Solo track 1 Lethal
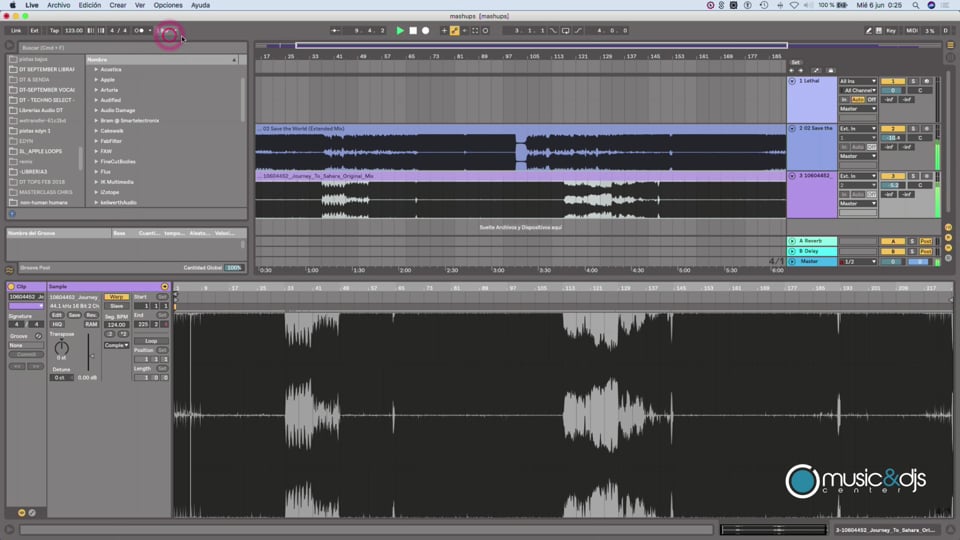 coord(913,81)
